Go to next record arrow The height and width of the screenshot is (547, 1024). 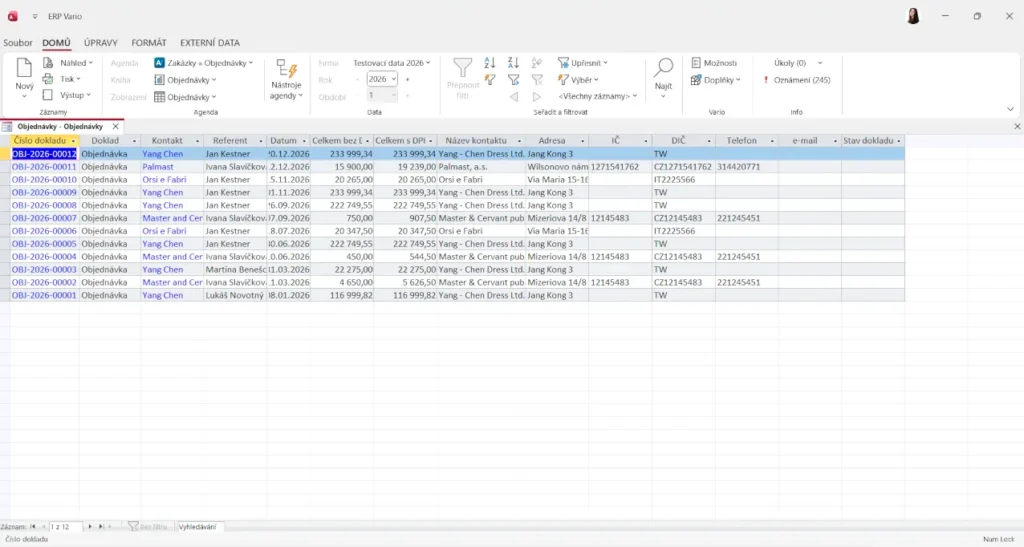(89, 526)
